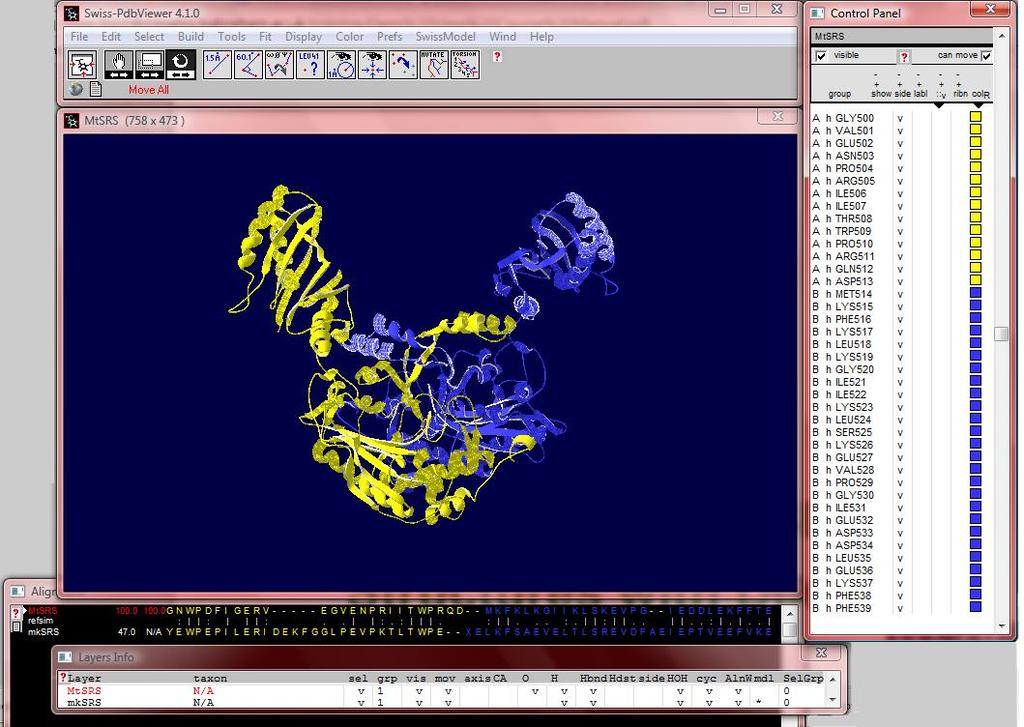Open the surface column dropdown triangle
Screen dimensions: 1024x727
[x=939, y=105]
